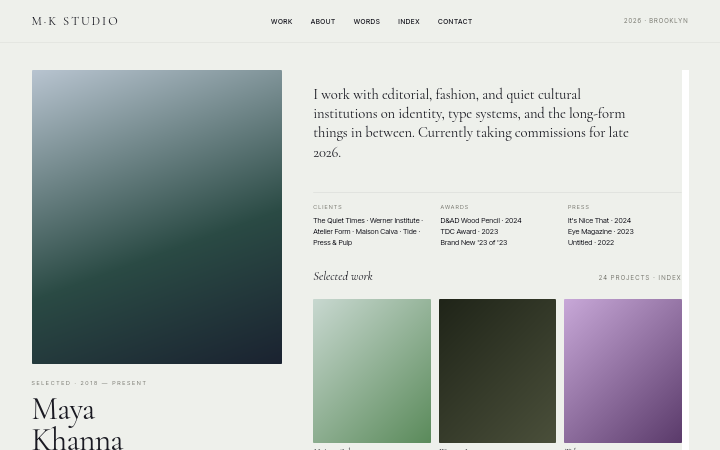The image size is (720, 450).
Task: Click D&AD Wood Pencil · 2024
Action: coord(481,220)
